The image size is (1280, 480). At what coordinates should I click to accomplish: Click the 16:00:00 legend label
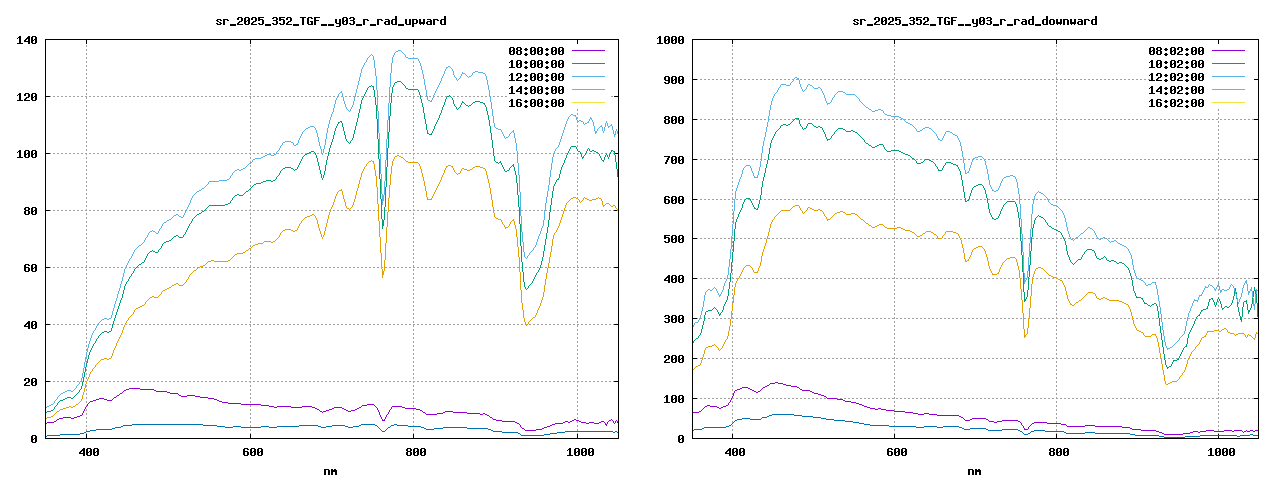pos(536,103)
